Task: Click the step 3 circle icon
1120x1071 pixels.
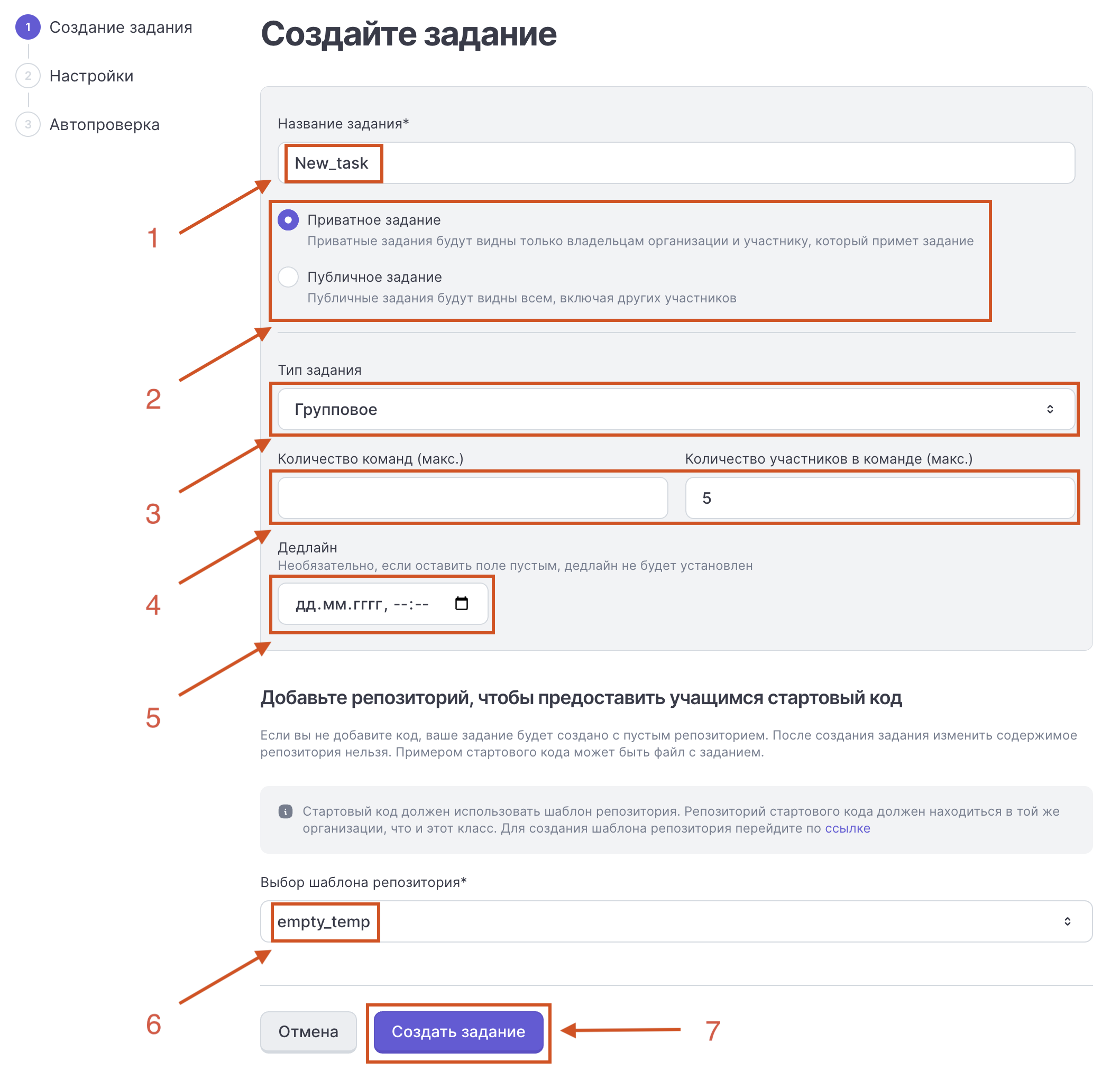Action: 28,124
